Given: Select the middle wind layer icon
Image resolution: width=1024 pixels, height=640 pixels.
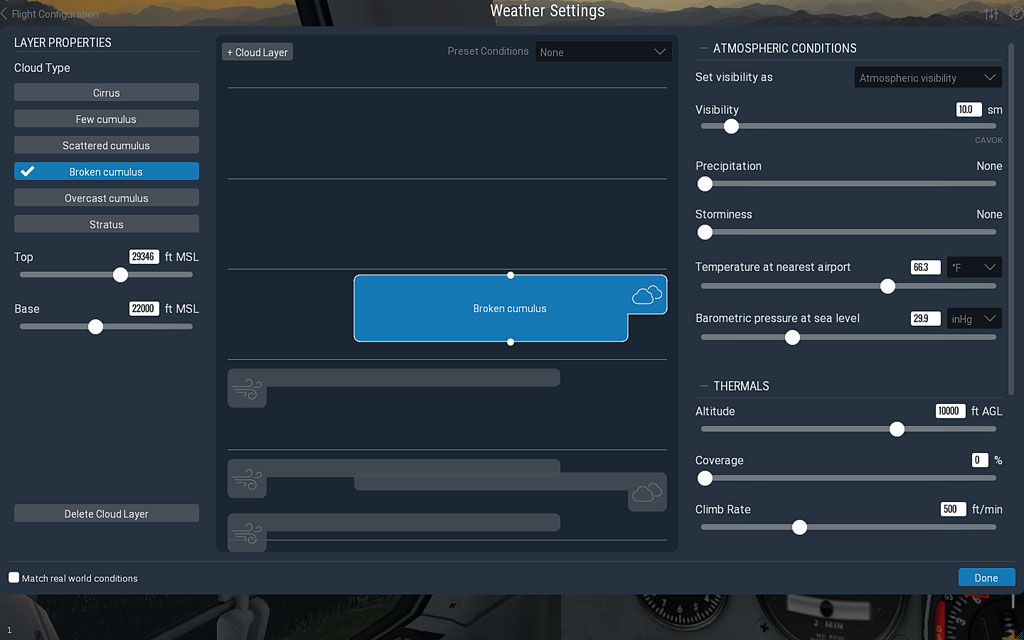Looking at the screenshot, I should (247, 479).
